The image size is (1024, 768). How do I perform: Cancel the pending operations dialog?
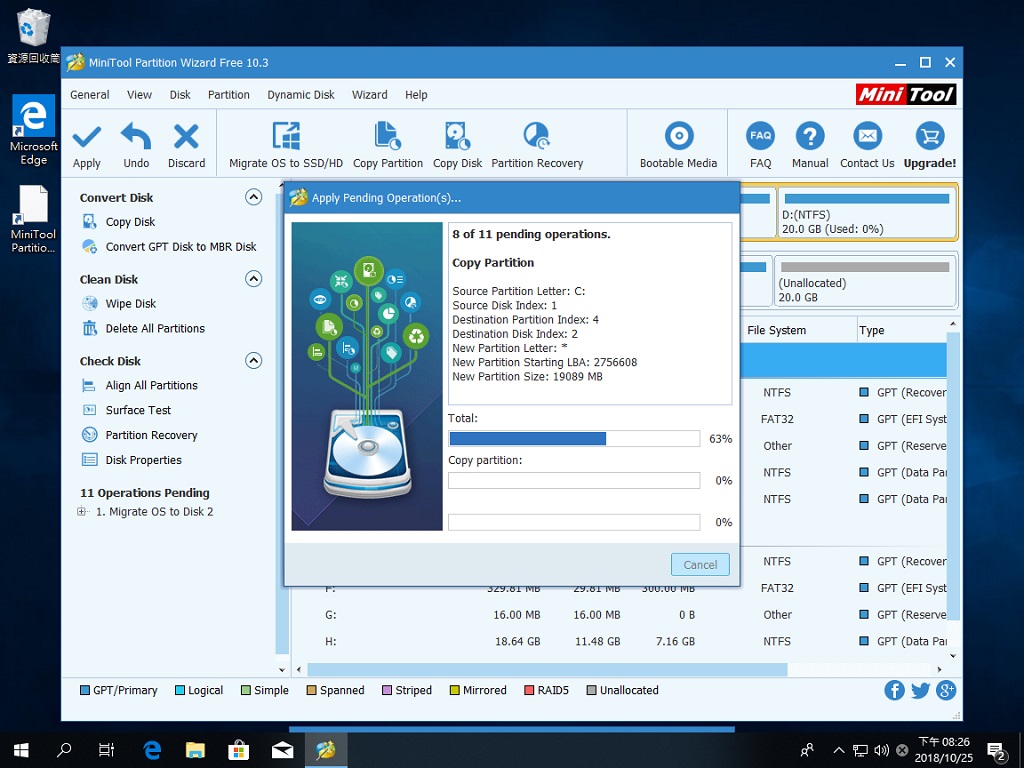point(700,565)
